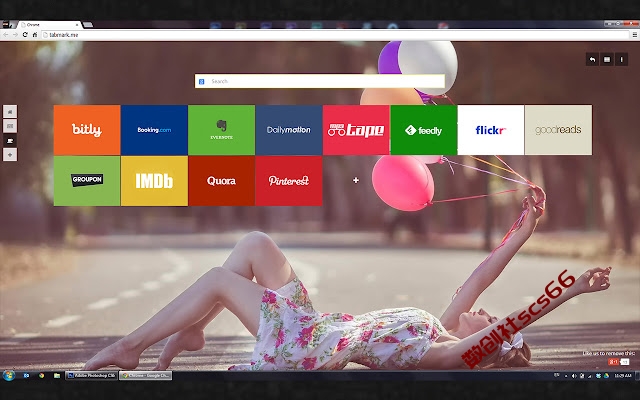Open the Pinterest tile

tap(289, 181)
